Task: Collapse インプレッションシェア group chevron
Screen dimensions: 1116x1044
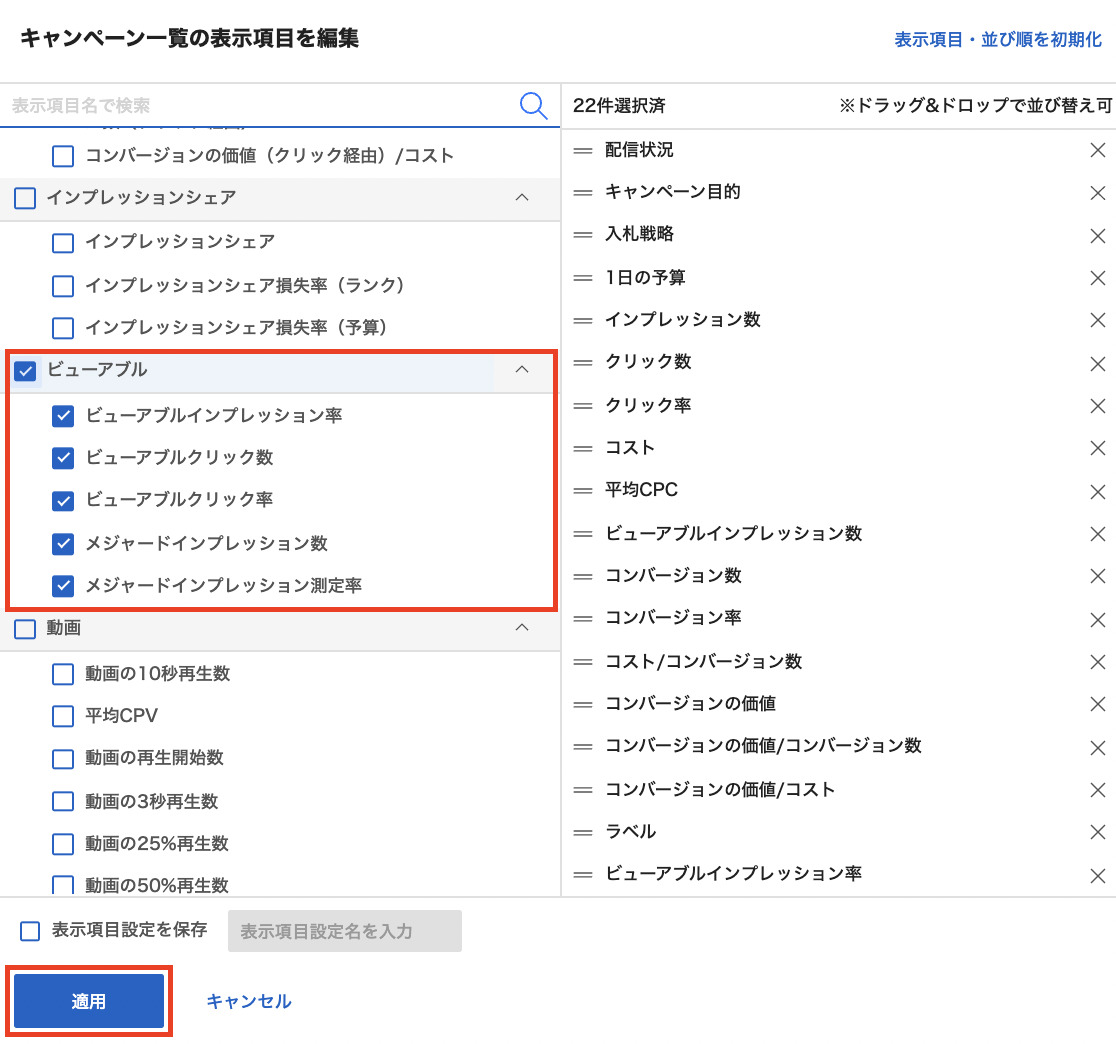Action: (x=521, y=198)
